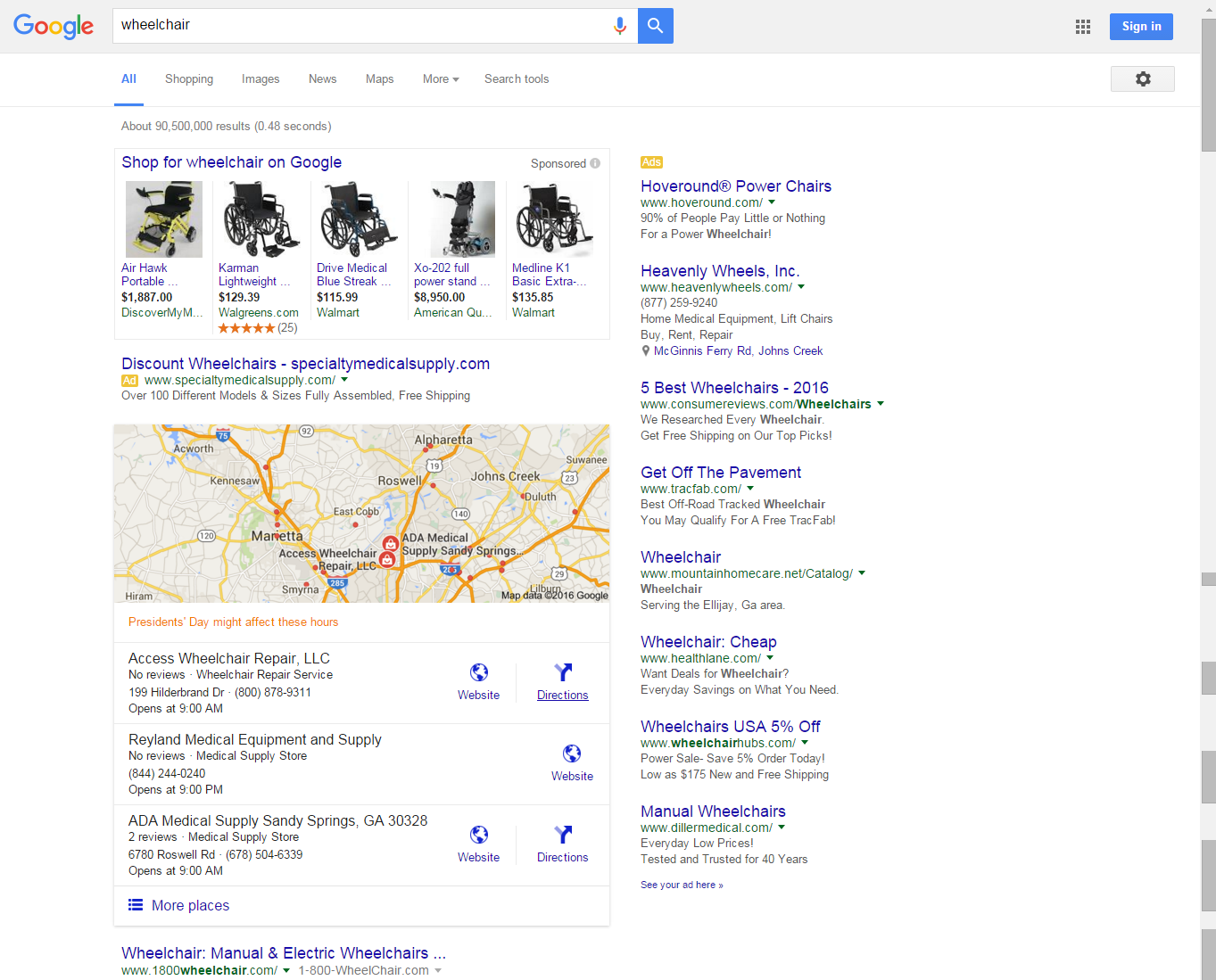The image size is (1216, 980).
Task: Open Wheelchair: Manual & Electric Wheelchairs result
Action: (284, 953)
